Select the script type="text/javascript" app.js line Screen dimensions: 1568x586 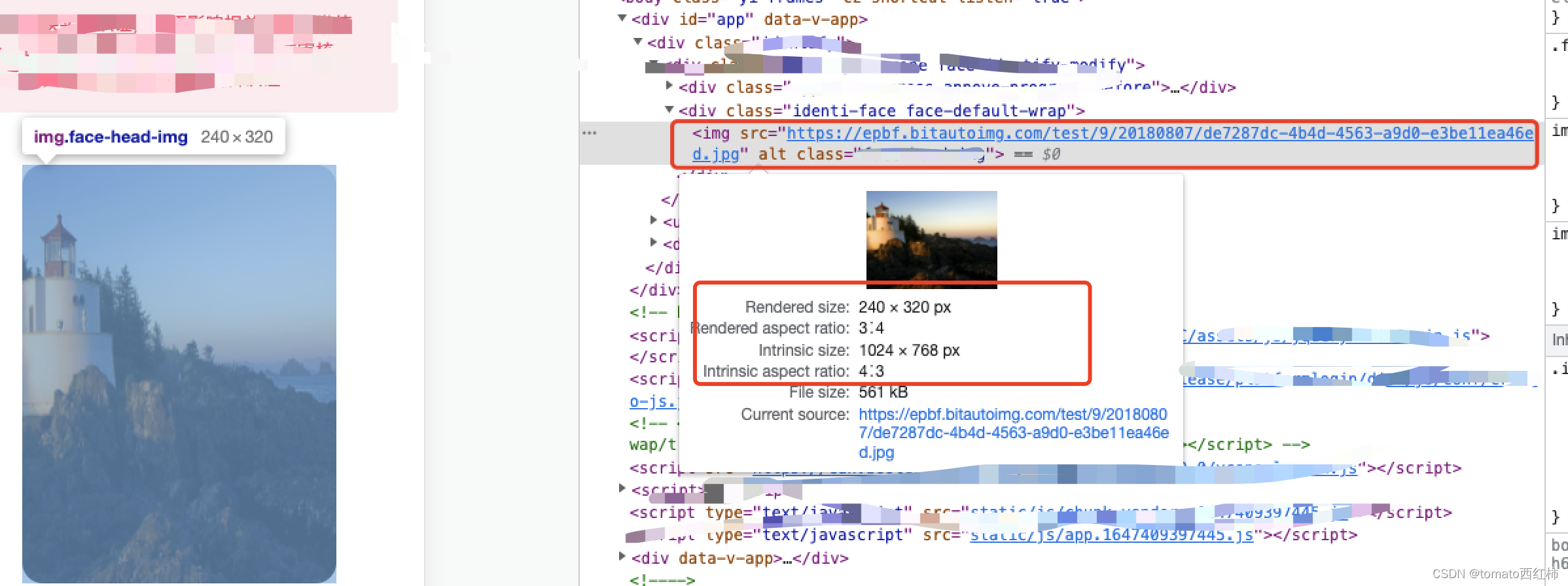(991, 535)
